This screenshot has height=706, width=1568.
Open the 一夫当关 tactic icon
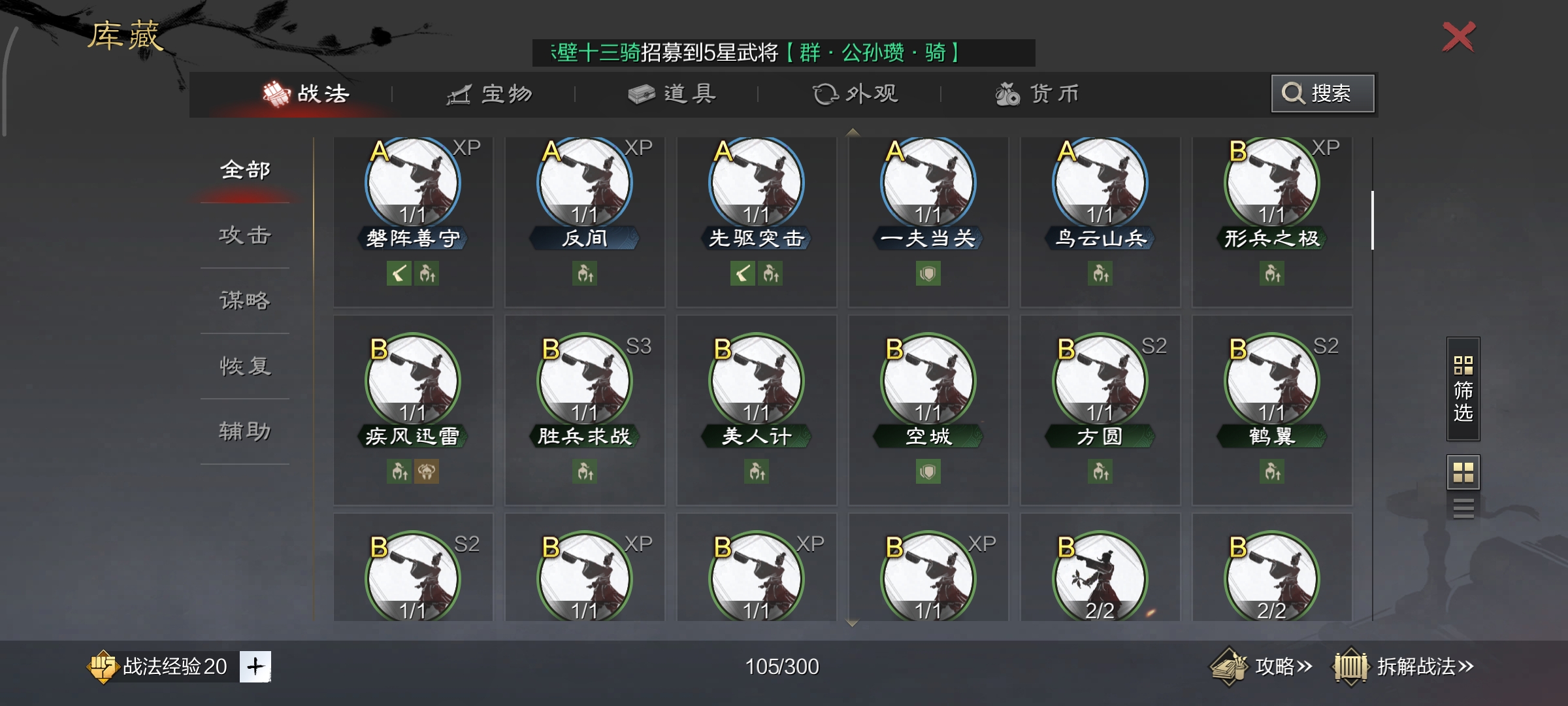pos(928,182)
